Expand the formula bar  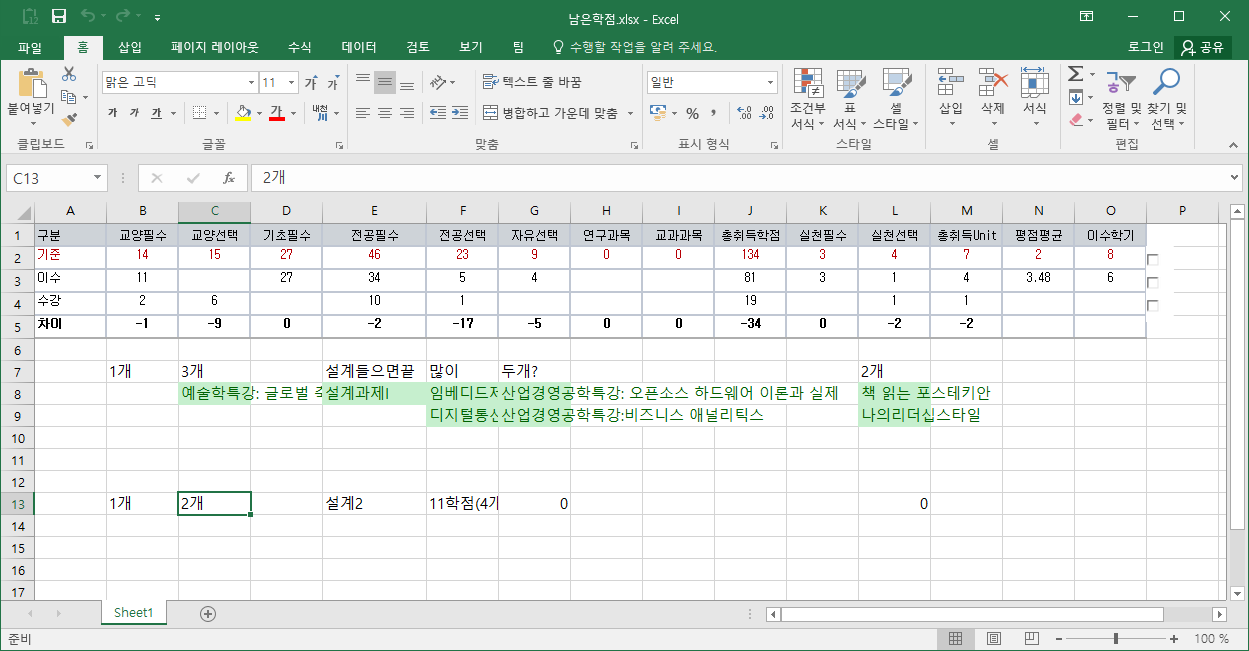pos(1234,178)
